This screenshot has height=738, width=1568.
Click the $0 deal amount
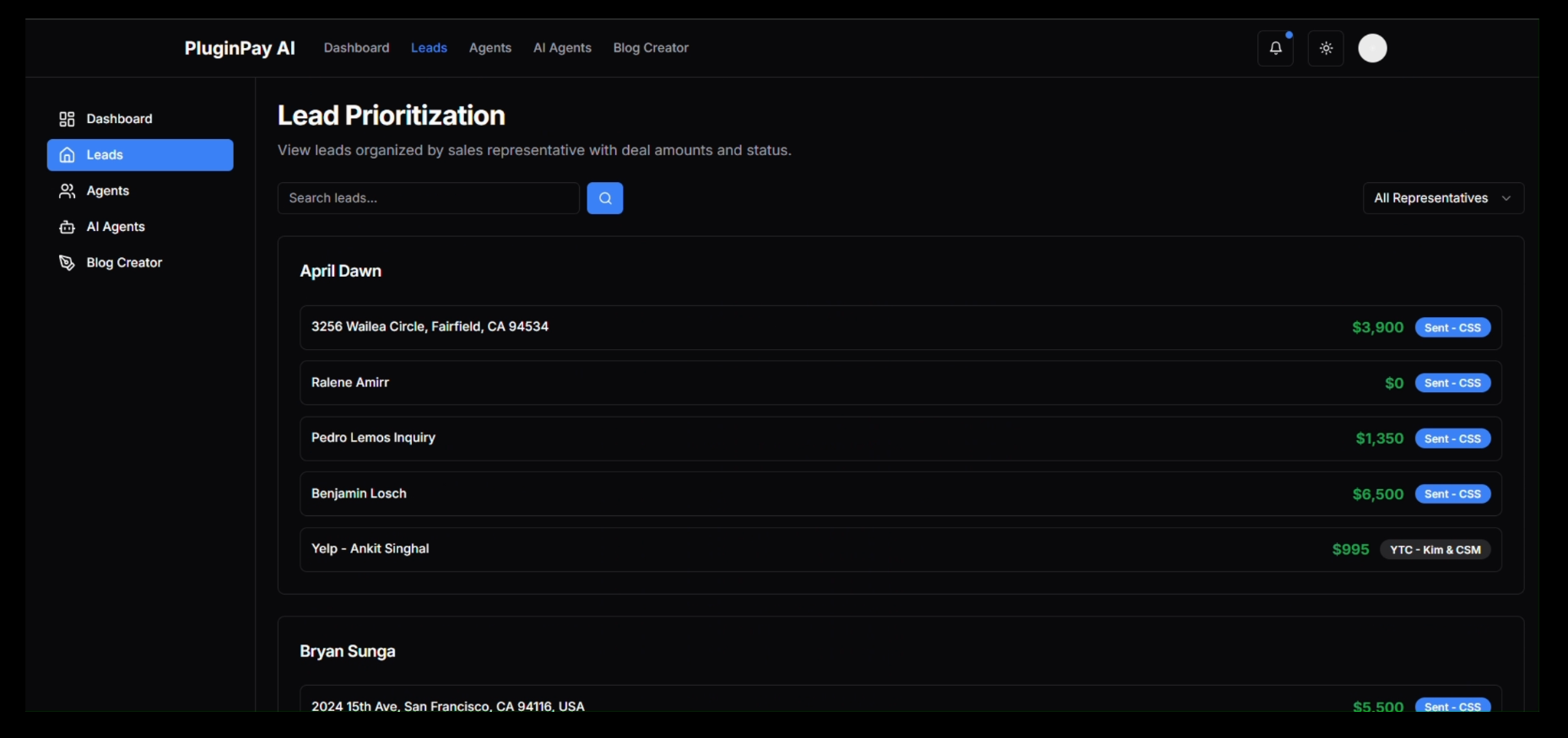pyautogui.click(x=1394, y=383)
